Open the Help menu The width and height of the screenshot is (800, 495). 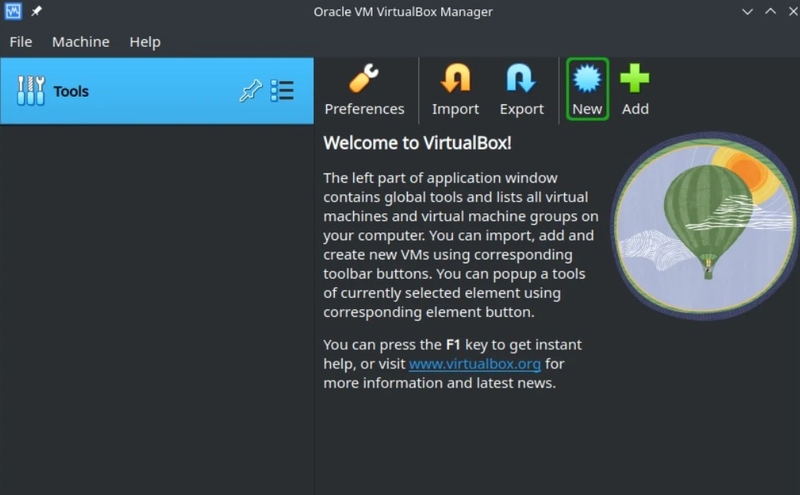[x=145, y=42]
